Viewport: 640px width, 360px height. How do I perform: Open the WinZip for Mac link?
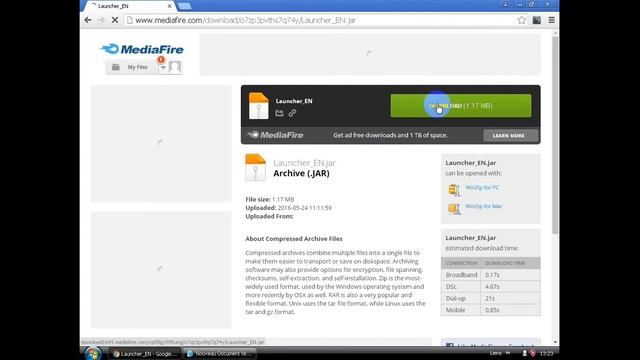(484, 207)
